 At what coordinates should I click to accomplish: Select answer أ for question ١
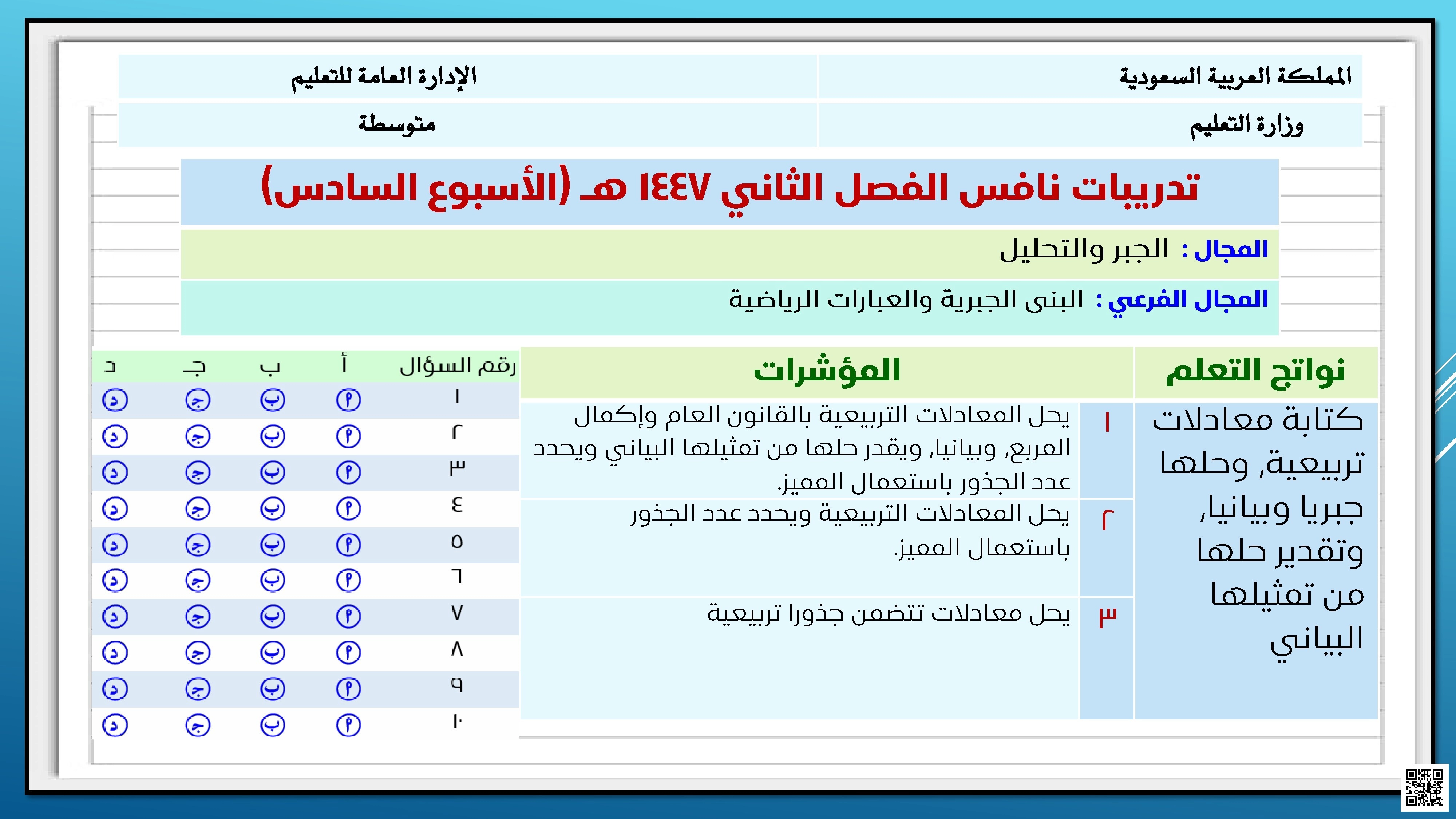tap(349, 401)
